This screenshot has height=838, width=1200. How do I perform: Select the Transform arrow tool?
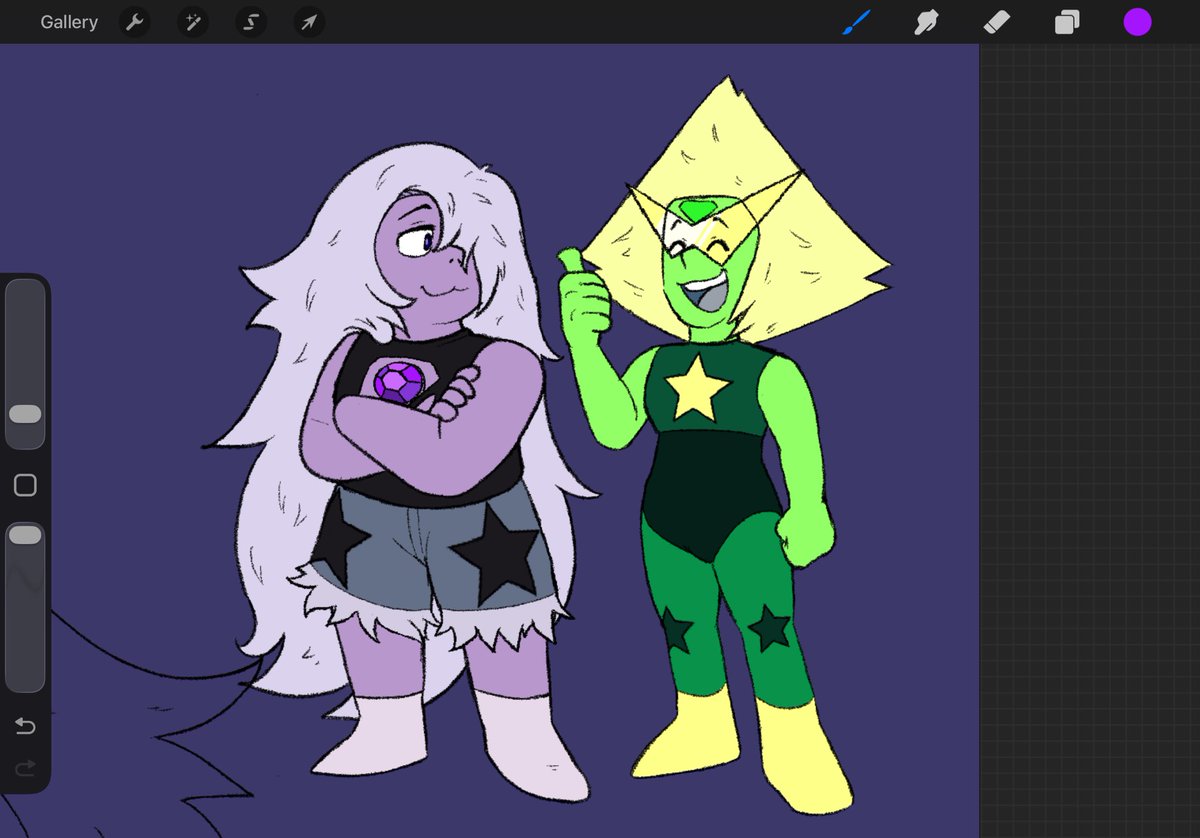(x=309, y=22)
